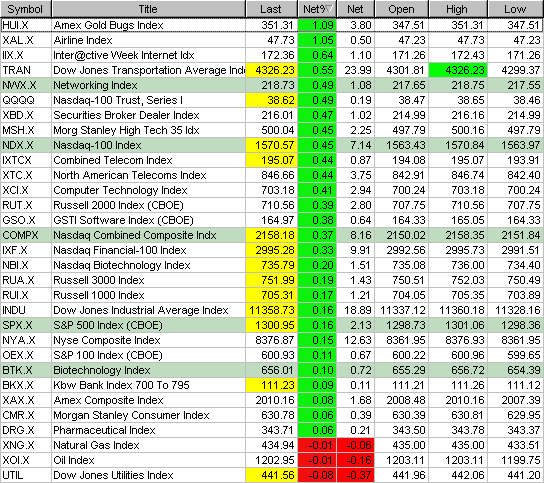Viewport: 544px width, 483px height.
Task: Select the Nasdaq-100 Index row title
Action: [x=97, y=145]
